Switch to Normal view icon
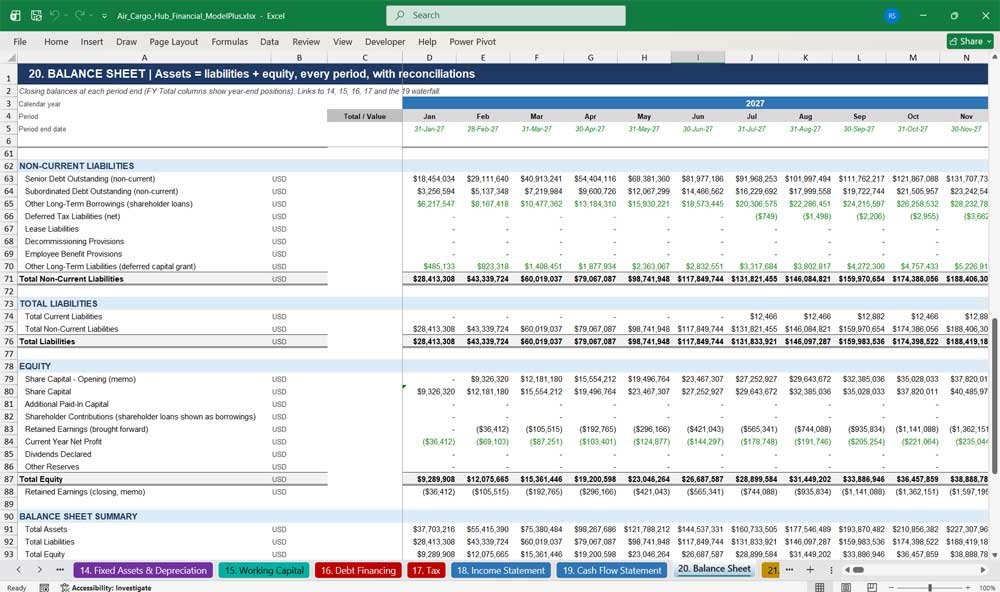The height and width of the screenshot is (592, 1000). [x=820, y=587]
